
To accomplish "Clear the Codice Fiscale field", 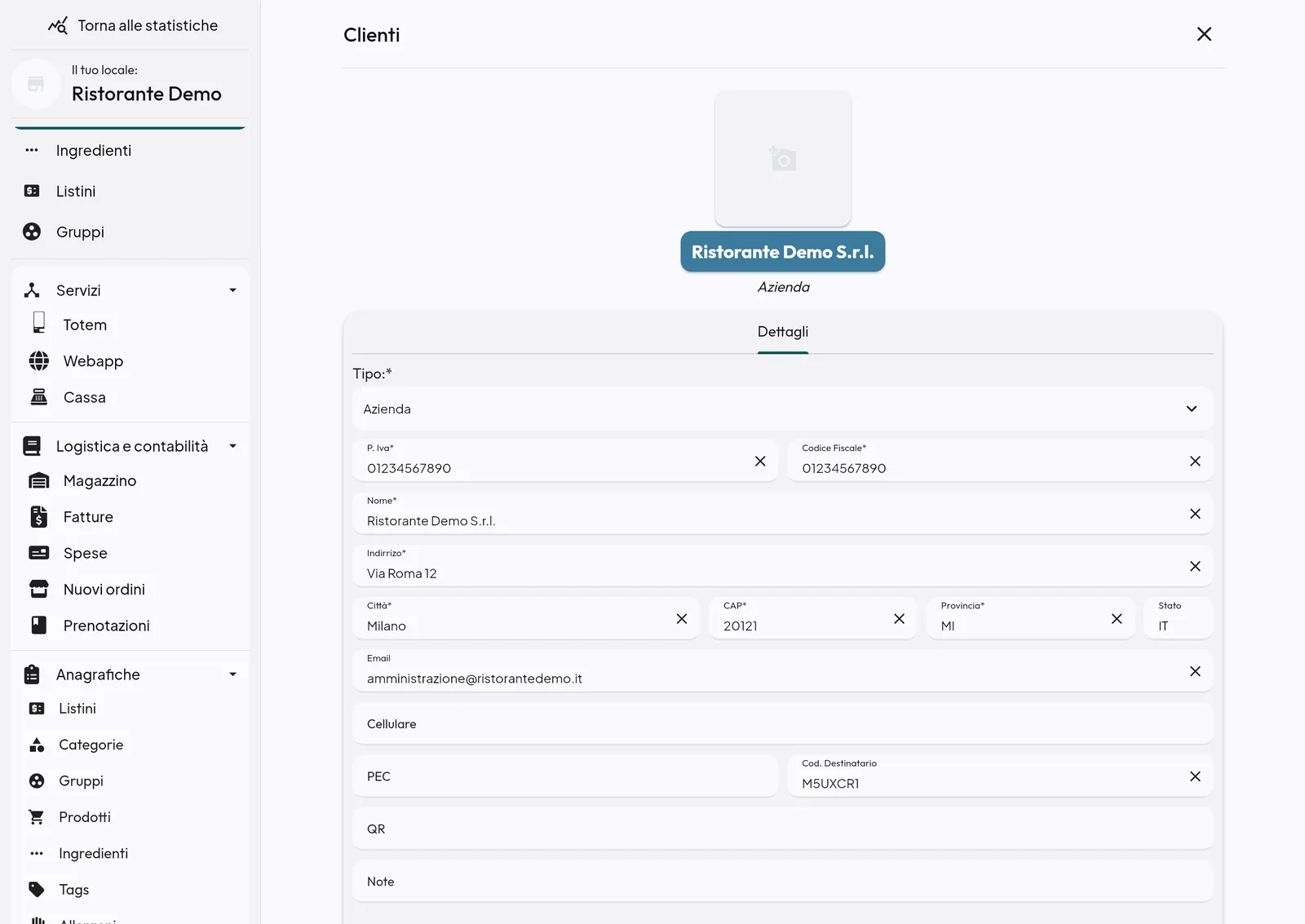I will coord(1195,461).
